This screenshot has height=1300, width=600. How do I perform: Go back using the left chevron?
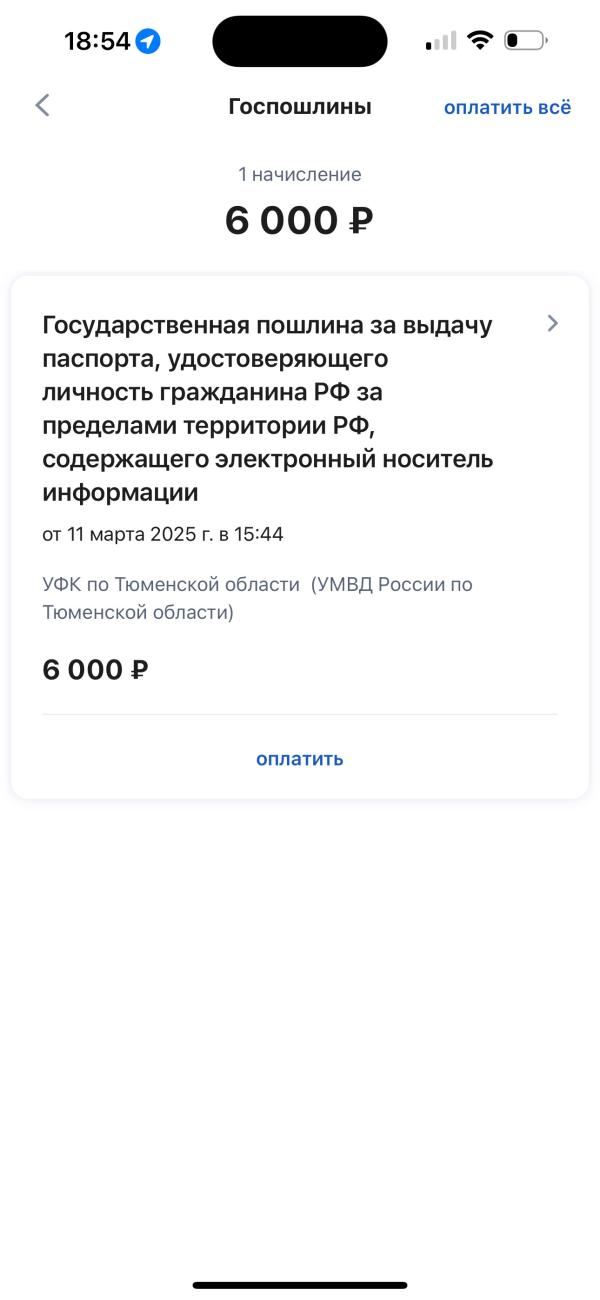pos(42,105)
